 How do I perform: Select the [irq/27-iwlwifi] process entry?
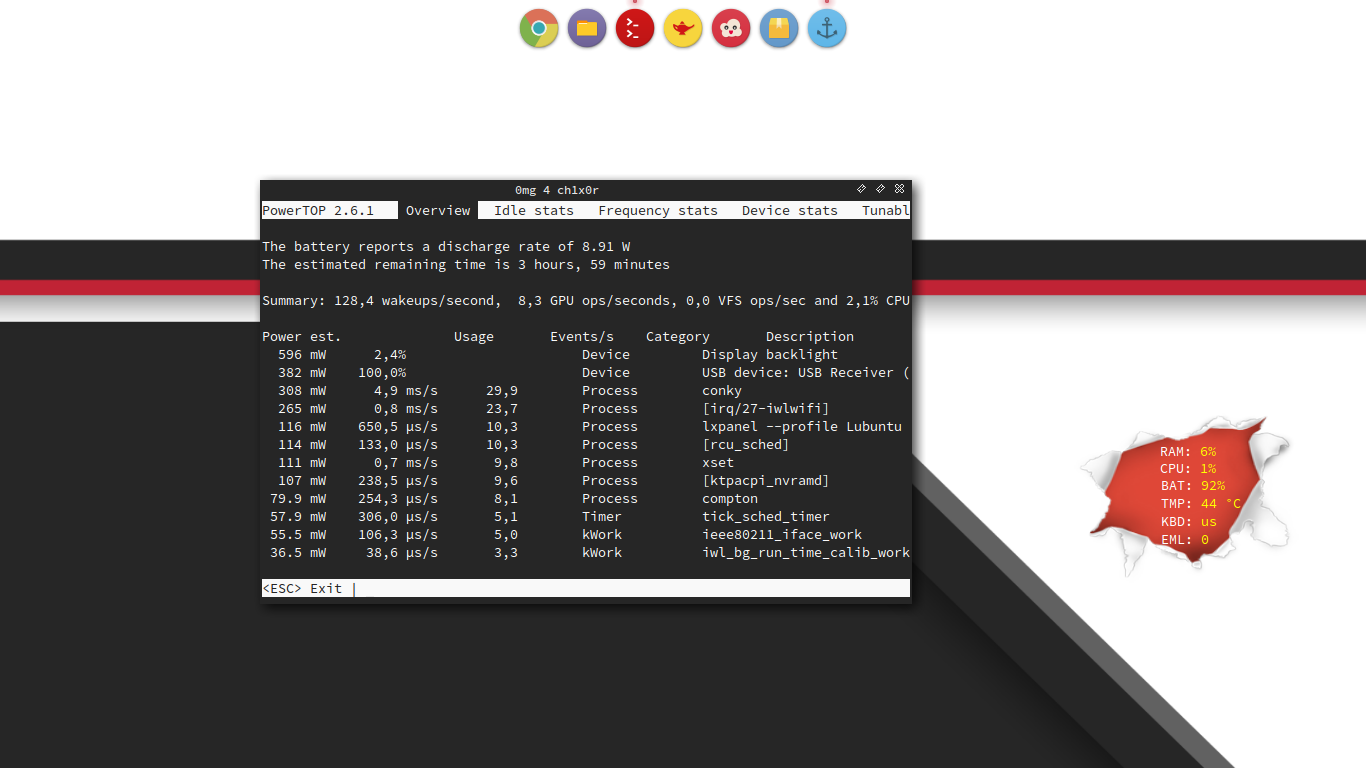click(x=766, y=408)
